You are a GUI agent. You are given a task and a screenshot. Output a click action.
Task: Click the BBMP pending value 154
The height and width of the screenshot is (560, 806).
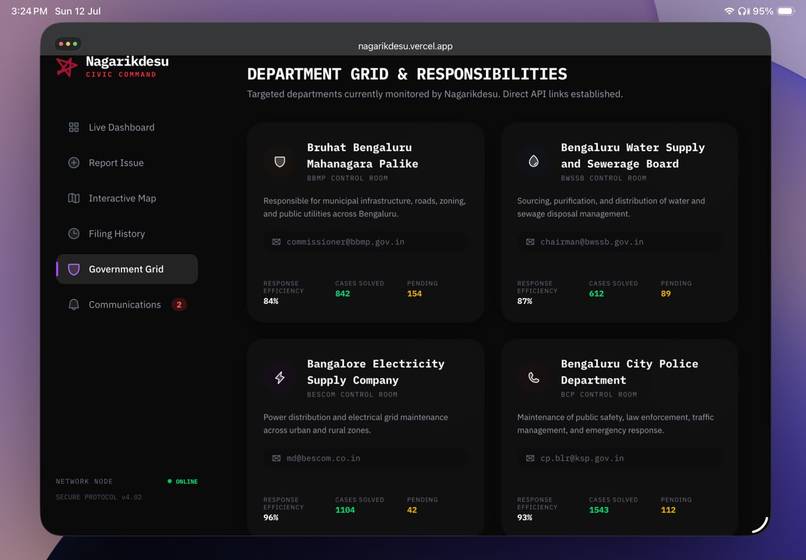414,294
